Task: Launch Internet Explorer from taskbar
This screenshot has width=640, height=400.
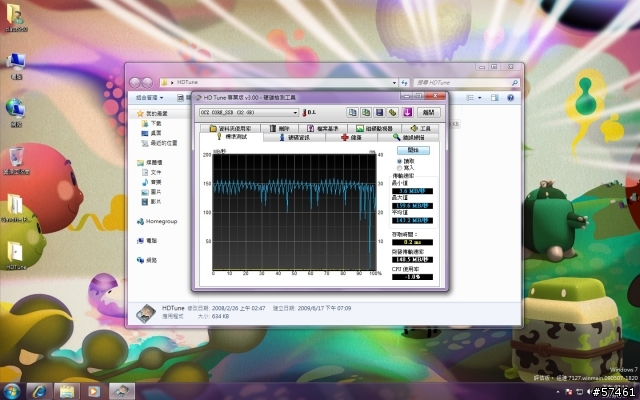Action: coord(40,391)
